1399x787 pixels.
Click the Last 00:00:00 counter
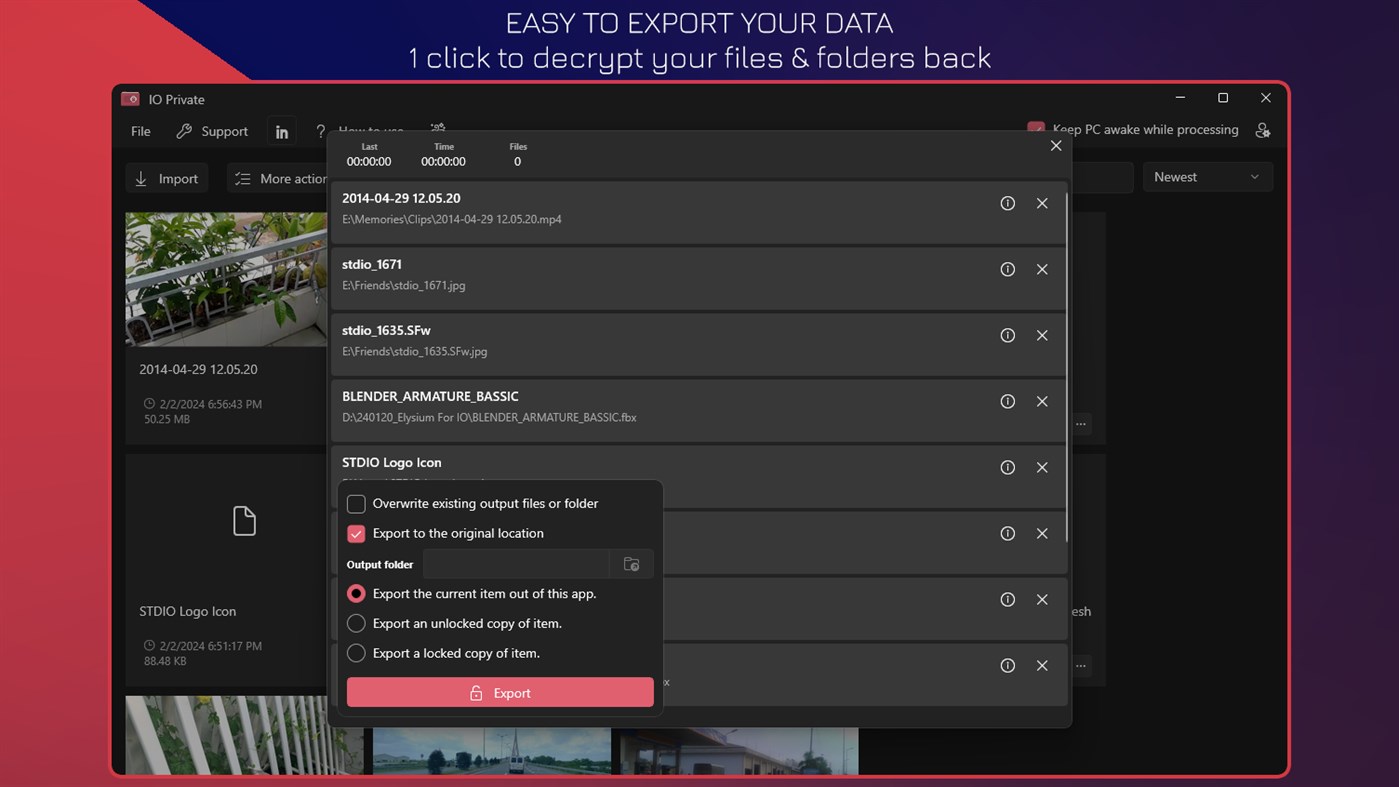[369, 155]
